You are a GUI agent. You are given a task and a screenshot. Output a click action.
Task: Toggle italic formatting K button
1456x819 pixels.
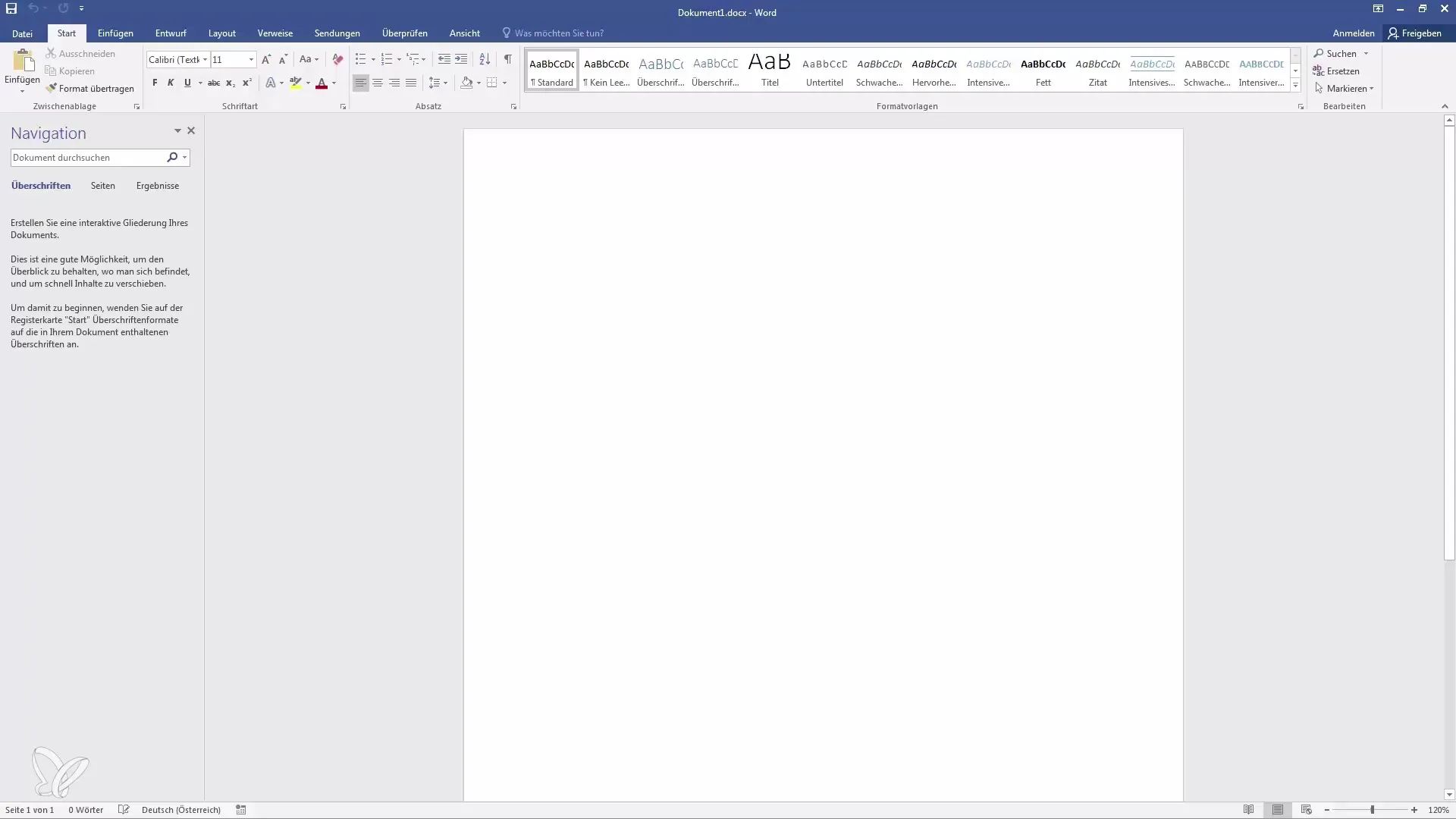171,83
